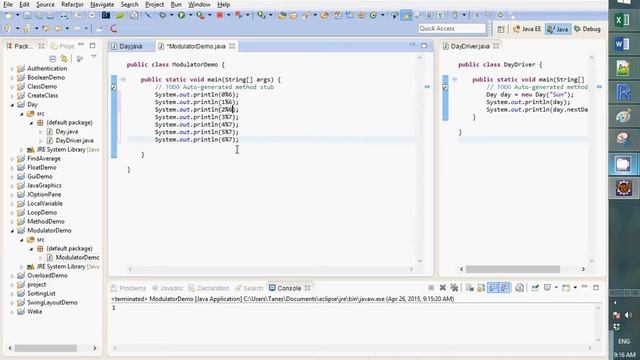Screen dimensions: 640x360
Task: Maximize the ModulatorDemo editor area
Action: click(x=424, y=46)
